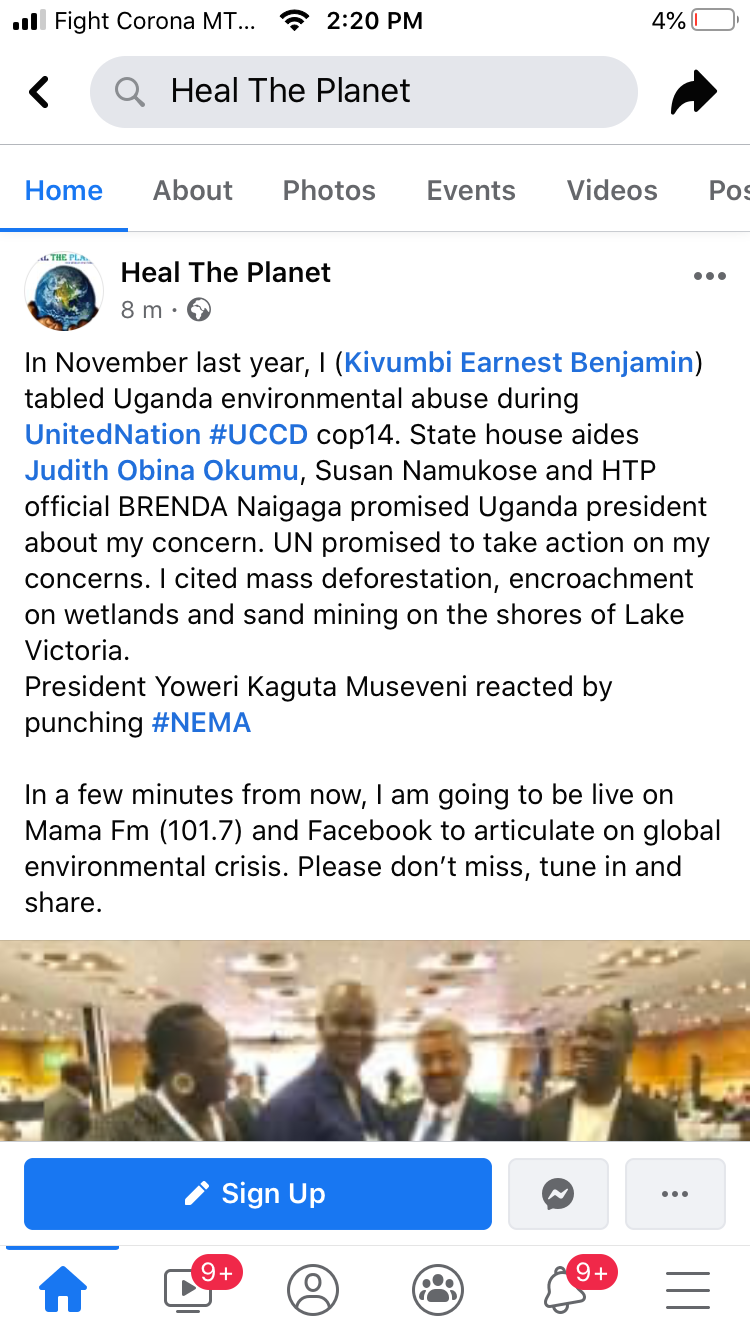Screen dimensions: 750x1334
Task: Tap the #NEMA hashtag link
Action: [201, 723]
